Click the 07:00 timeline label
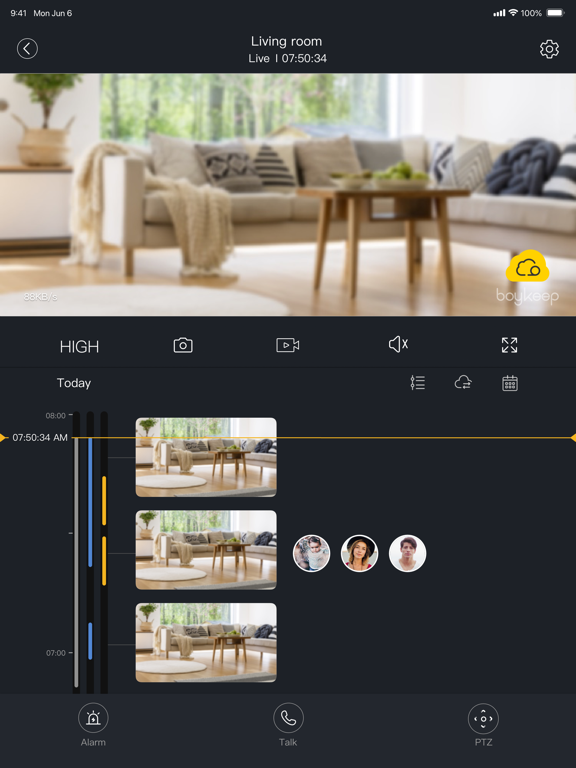This screenshot has height=768, width=576. pos(55,653)
